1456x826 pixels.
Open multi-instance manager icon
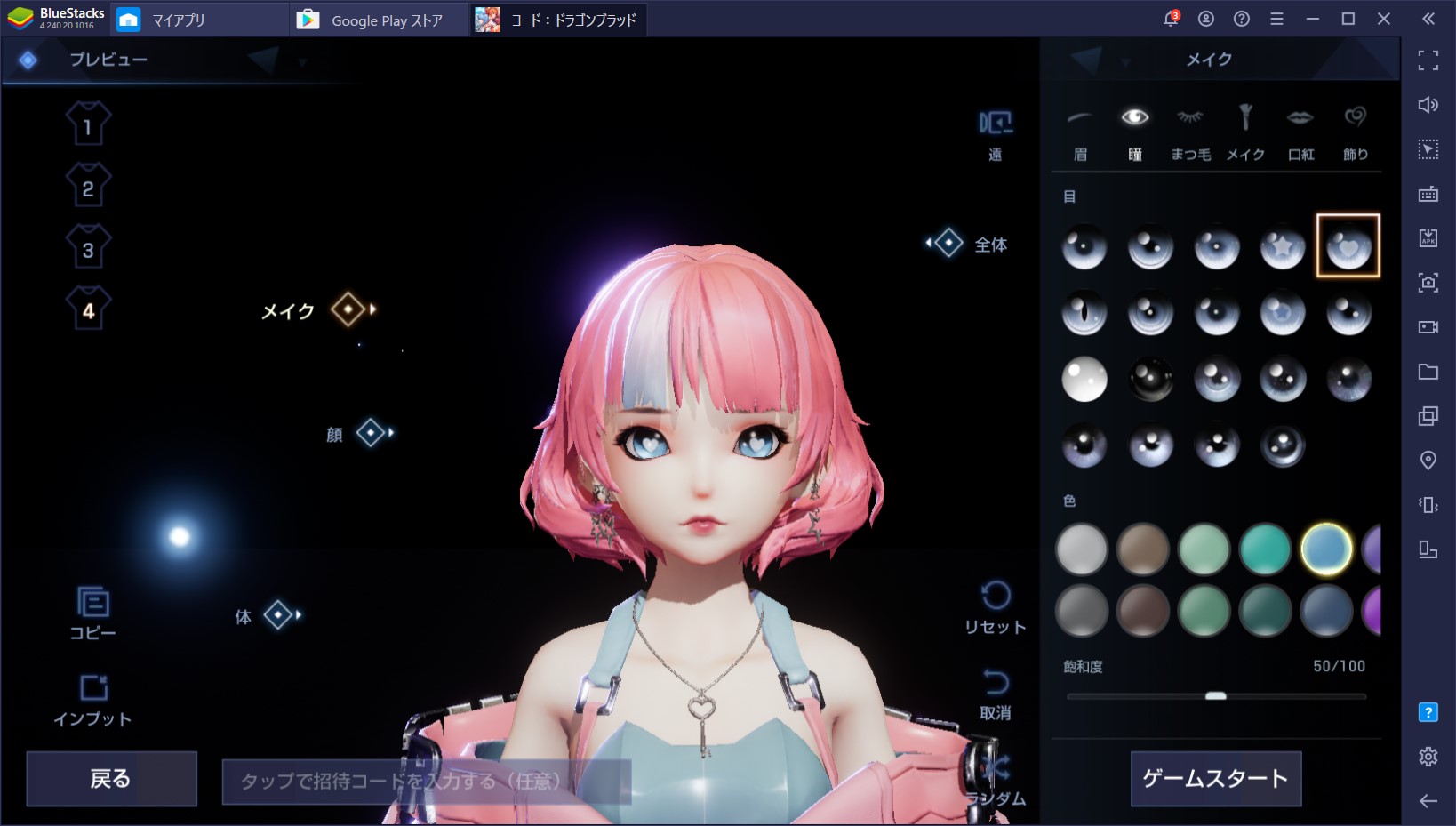click(x=1428, y=416)
